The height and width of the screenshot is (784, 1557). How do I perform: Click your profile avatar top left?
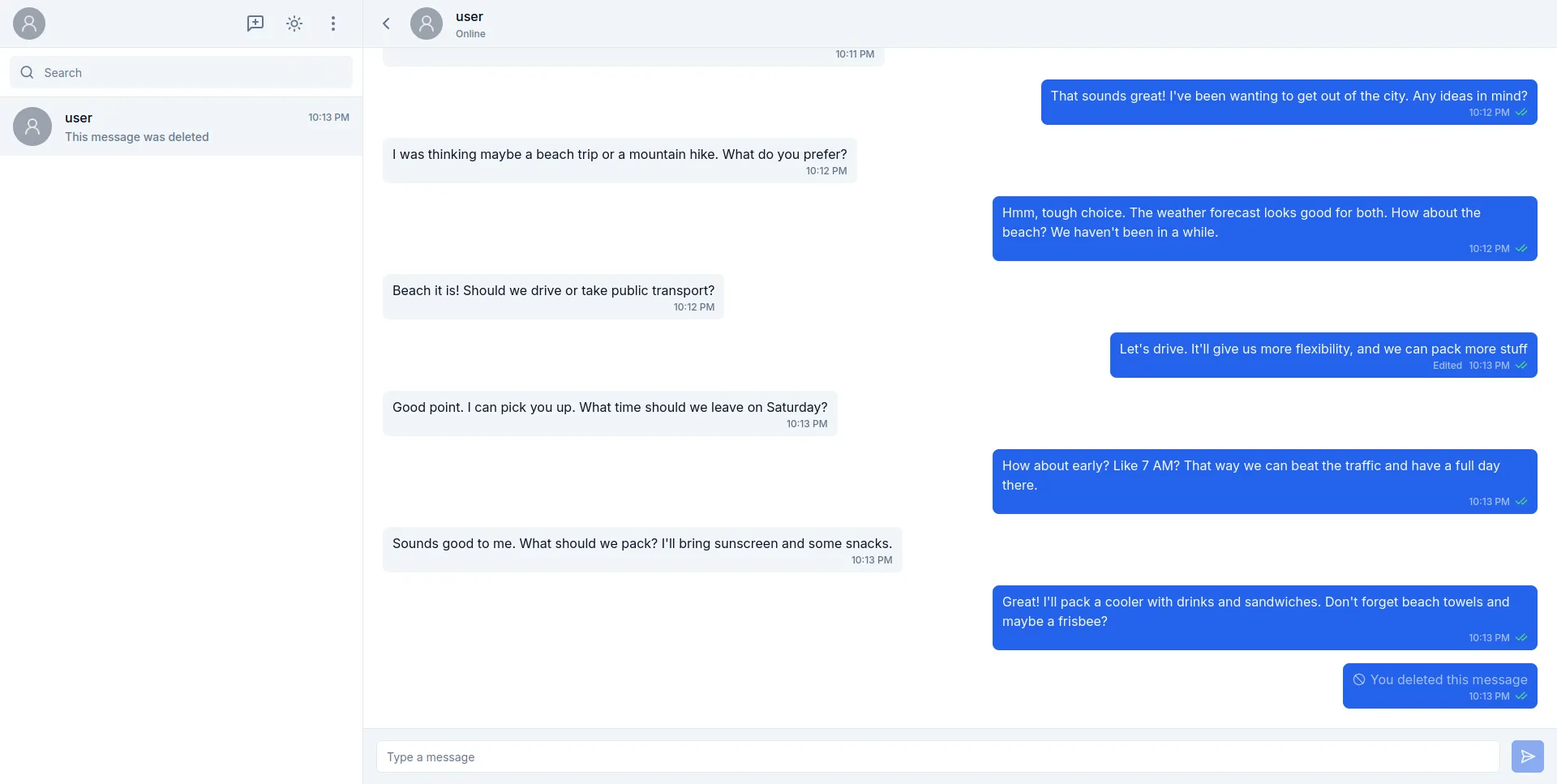pos(28,23)
